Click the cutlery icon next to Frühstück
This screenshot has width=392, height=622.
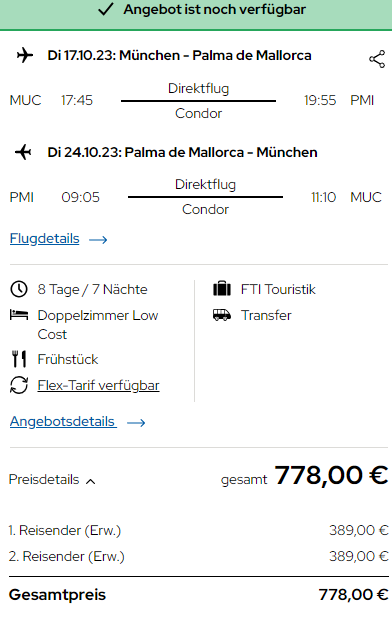[19, 359]
